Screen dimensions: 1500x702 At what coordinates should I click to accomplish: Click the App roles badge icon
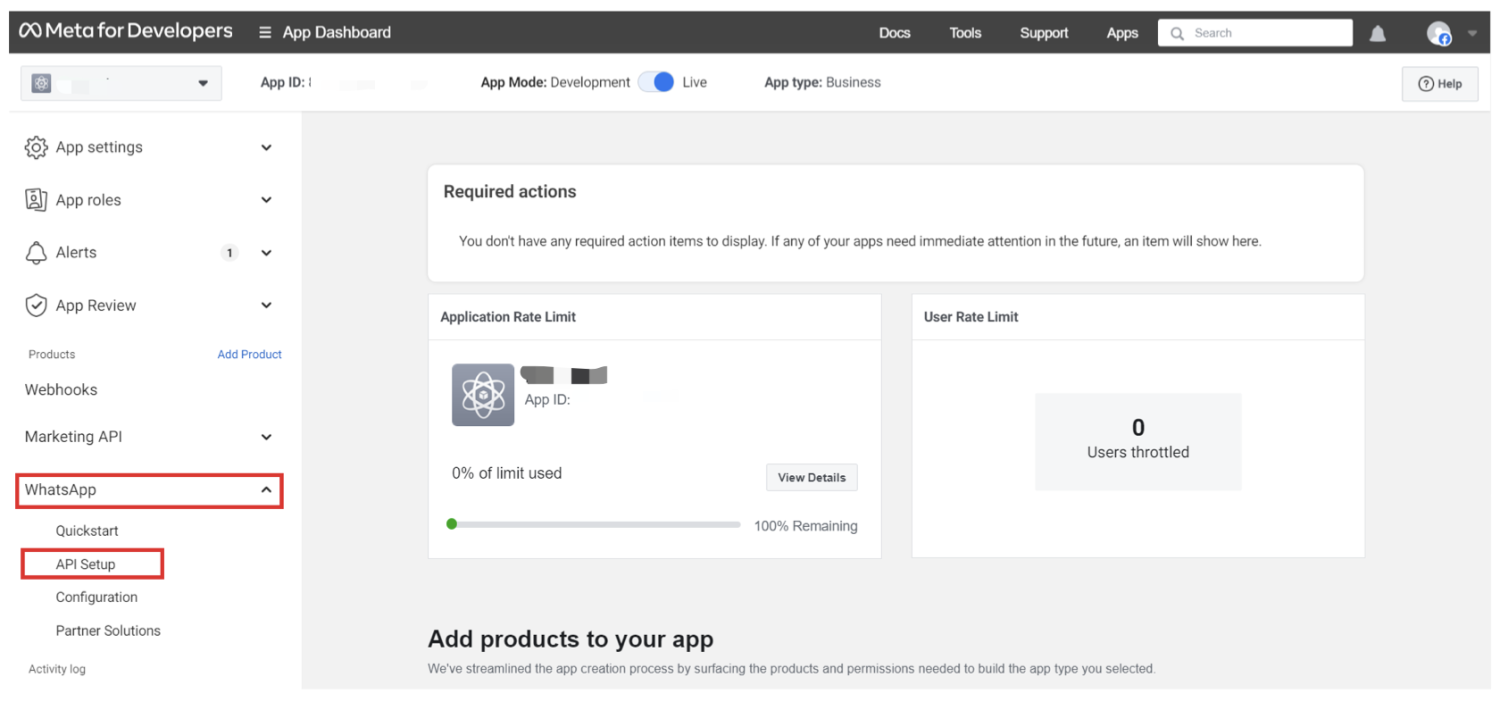[36, 200]
